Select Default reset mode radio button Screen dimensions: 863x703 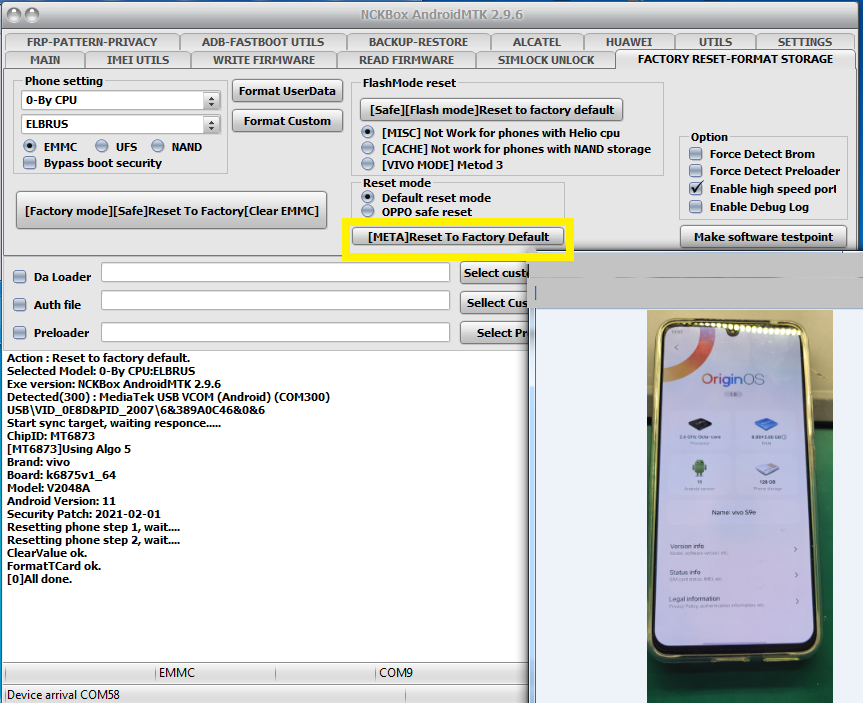coord(368,197)
